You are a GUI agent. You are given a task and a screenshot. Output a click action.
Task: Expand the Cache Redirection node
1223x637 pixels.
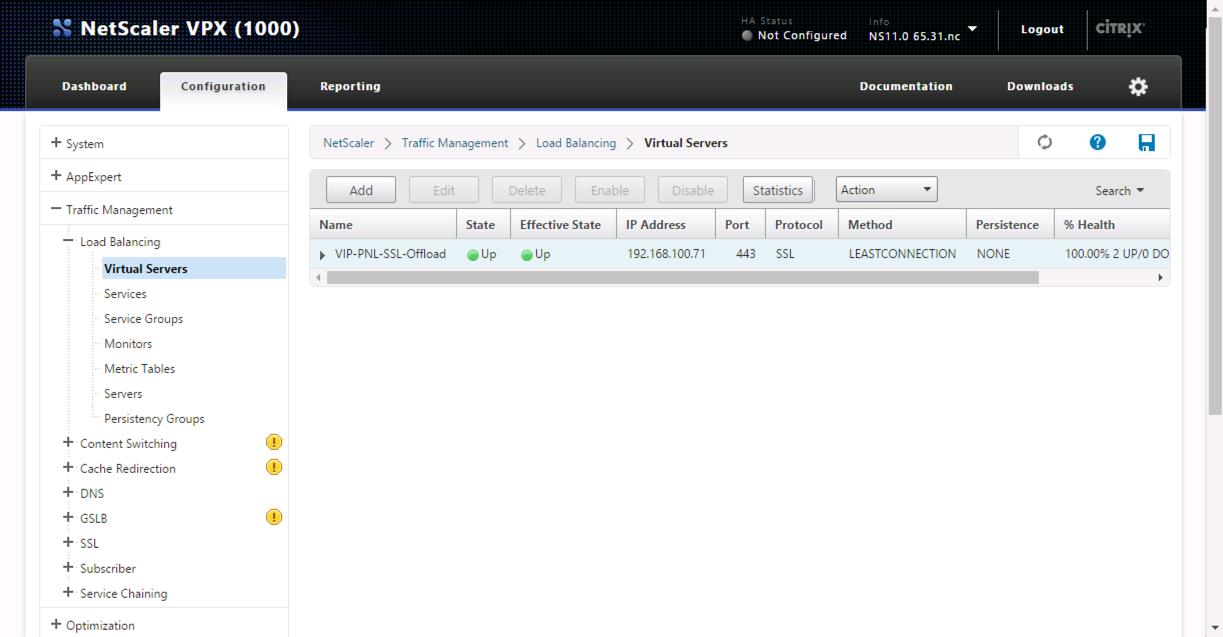pos(68,467)
